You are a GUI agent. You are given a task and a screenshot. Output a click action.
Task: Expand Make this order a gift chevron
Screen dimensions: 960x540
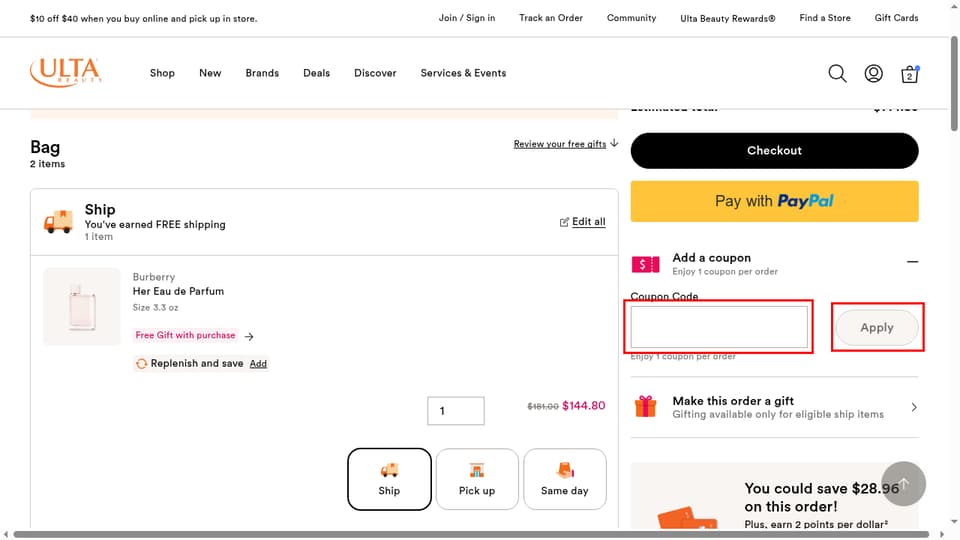tap(913, 407)
